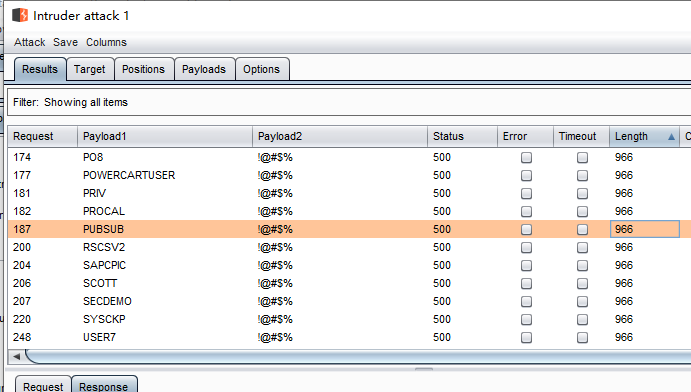Click the filter bar showing all items
Image resolution: width=691 pixels, height=392 pixels.
[x=349, y=102]
